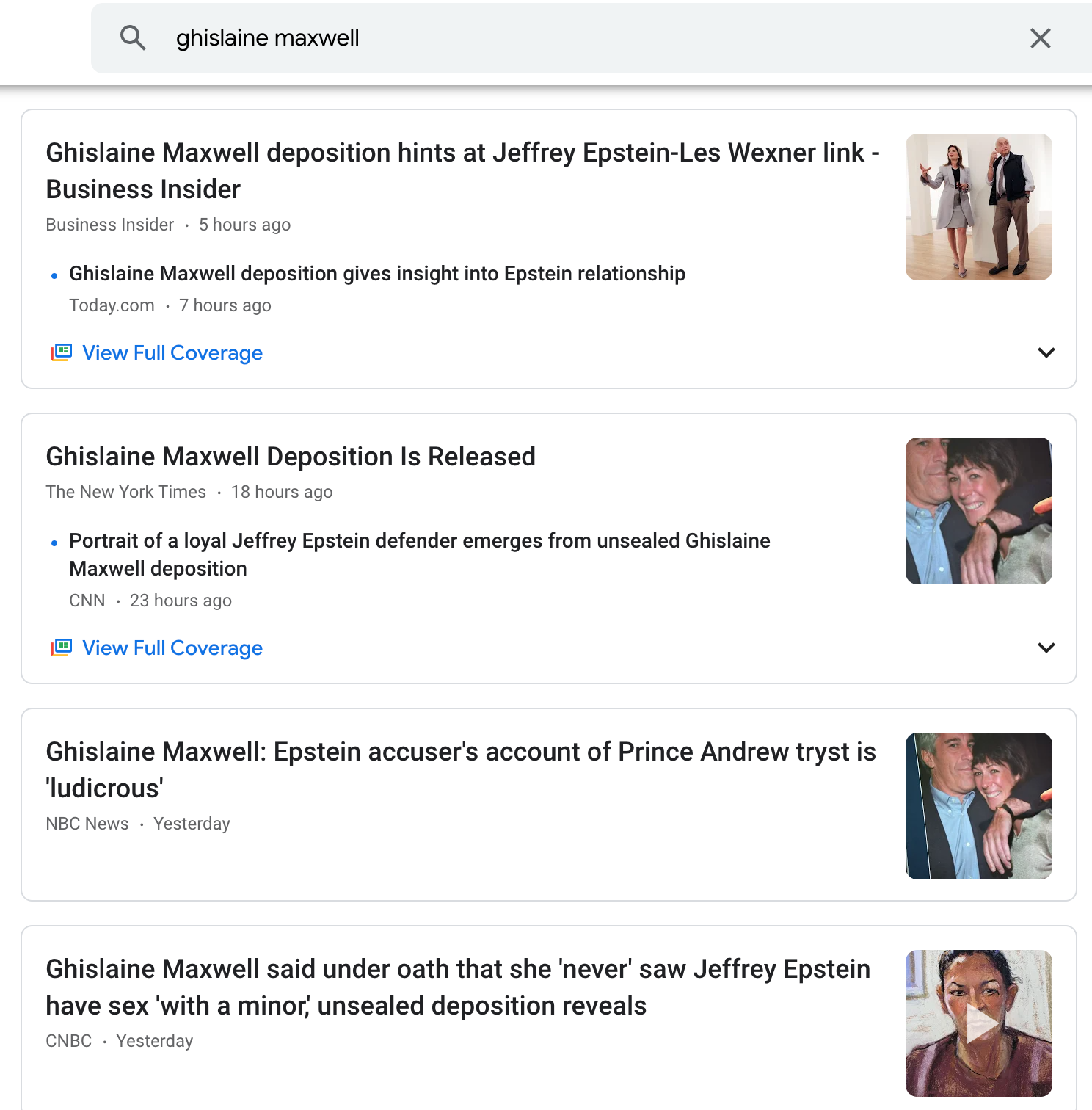Expand the New York Times story card
Viewport: 1092px width, 1110px height.
click(1046, 647)
